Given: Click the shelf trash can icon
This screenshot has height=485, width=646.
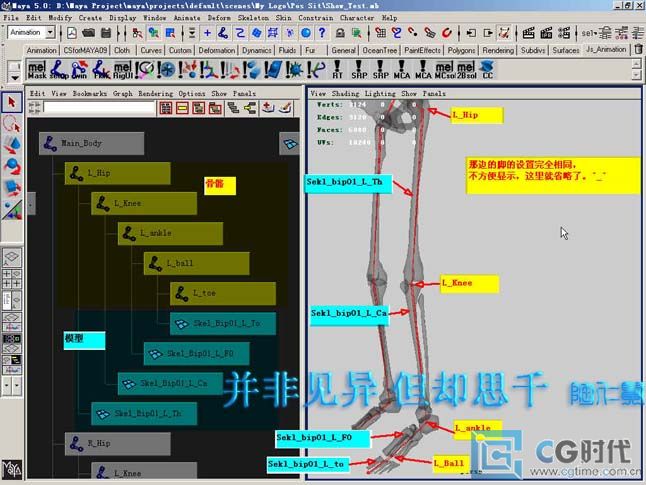Looking at the screenshot, I should coord(638,49).
